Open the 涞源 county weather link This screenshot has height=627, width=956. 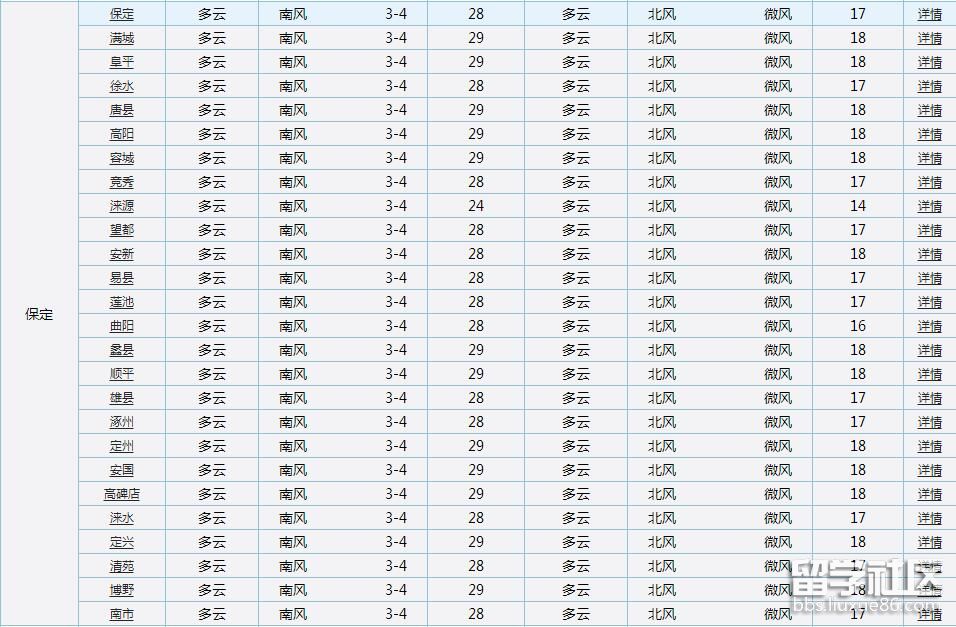[120, 206]
